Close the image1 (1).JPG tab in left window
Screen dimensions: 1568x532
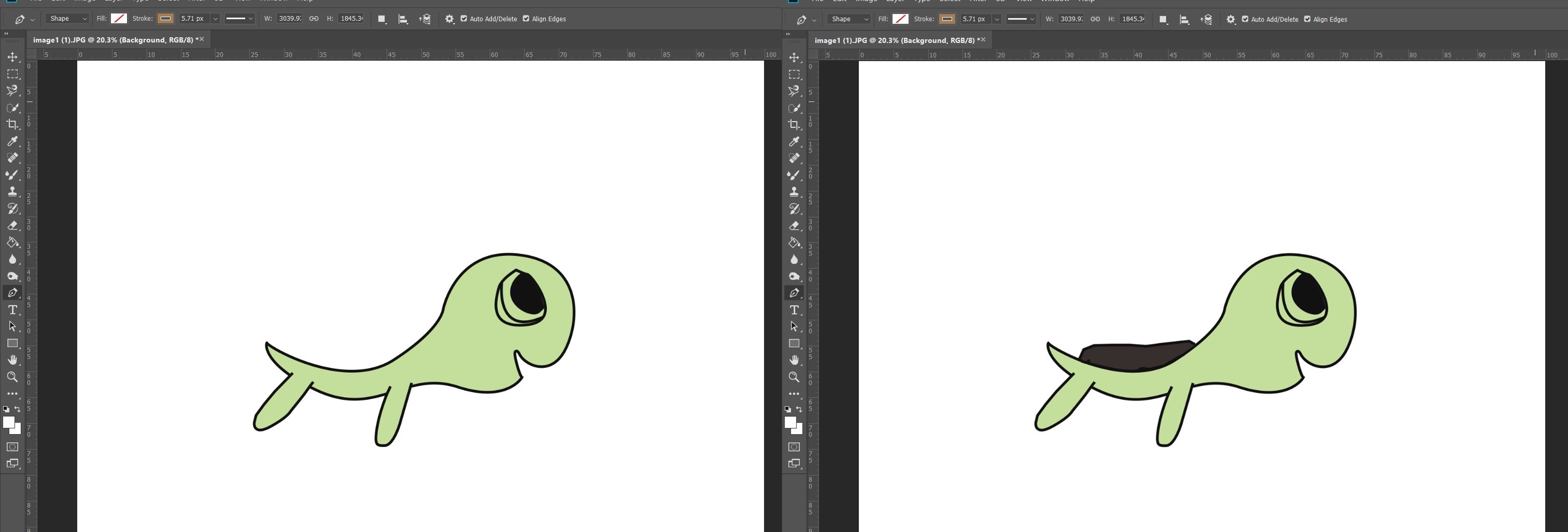coord(202,39)
